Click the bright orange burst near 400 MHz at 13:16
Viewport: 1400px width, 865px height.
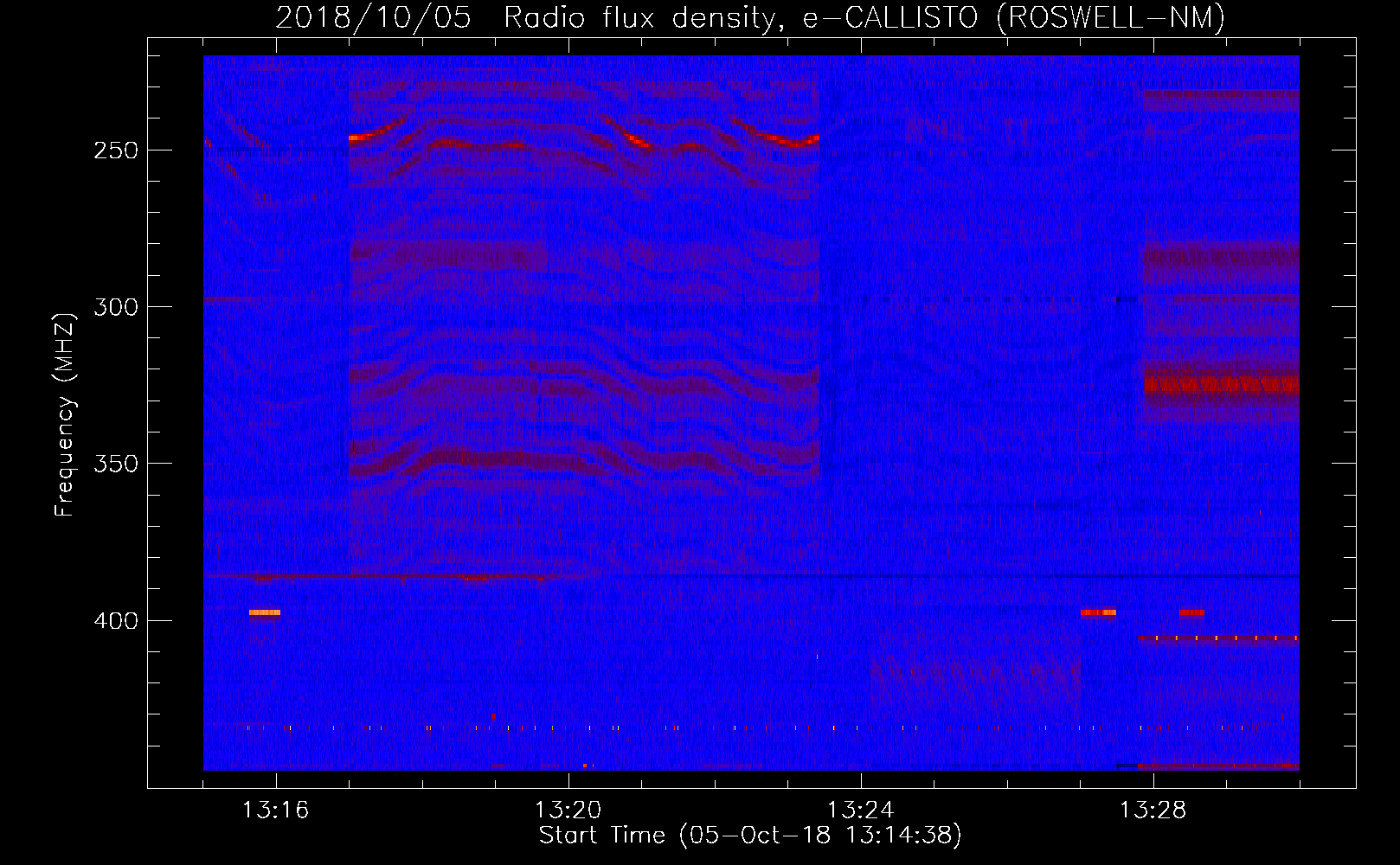click(265, 612)
